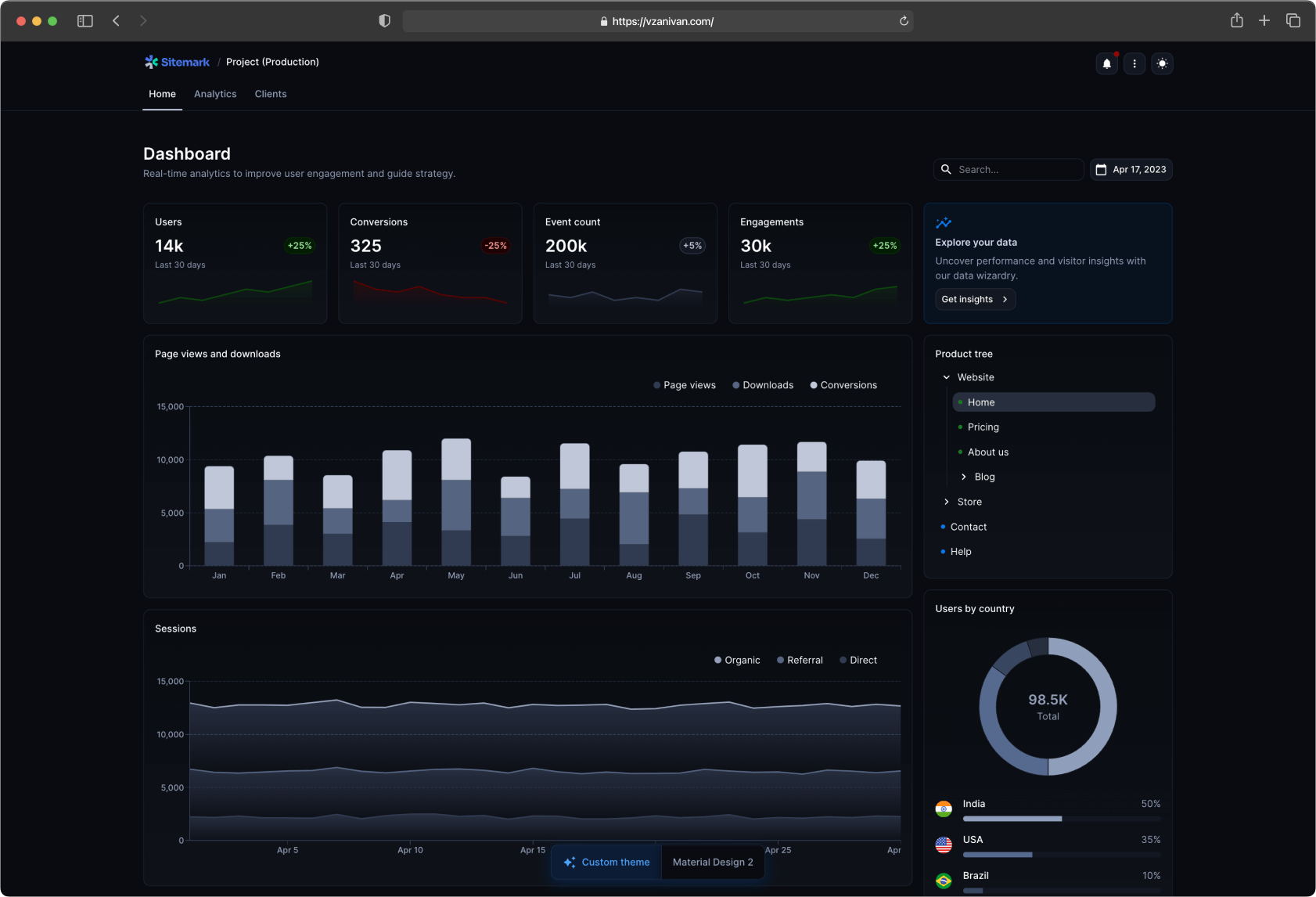
Task: Click the India flag icon
Action: (944, 809)
